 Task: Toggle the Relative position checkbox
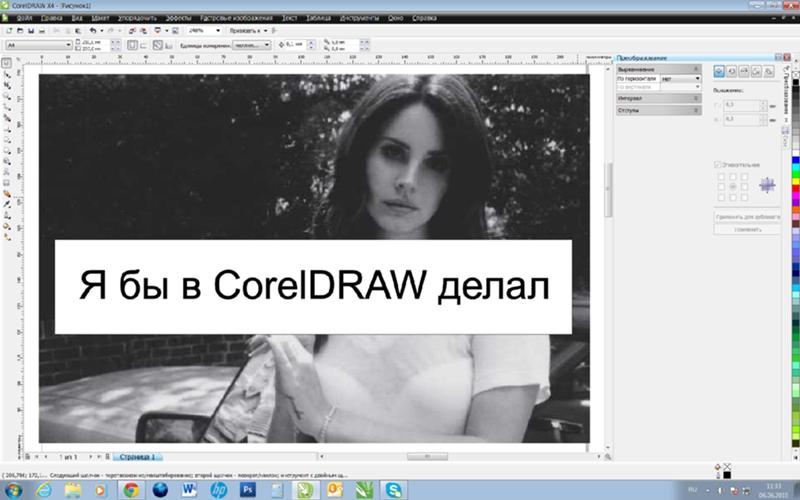[x=717, y=165]
